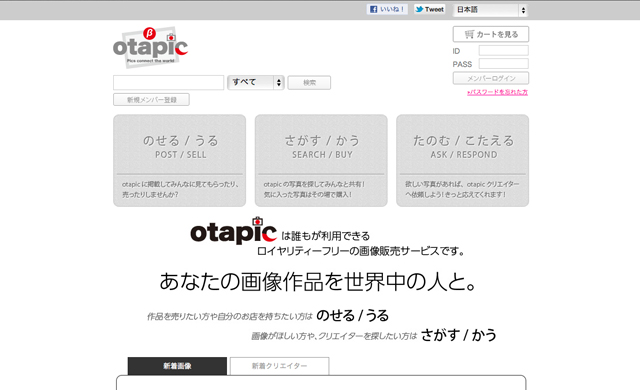This screenshot has height=390, width=640.
Task: Click the 新規メンバー登録 registration button
Action: 151,100
